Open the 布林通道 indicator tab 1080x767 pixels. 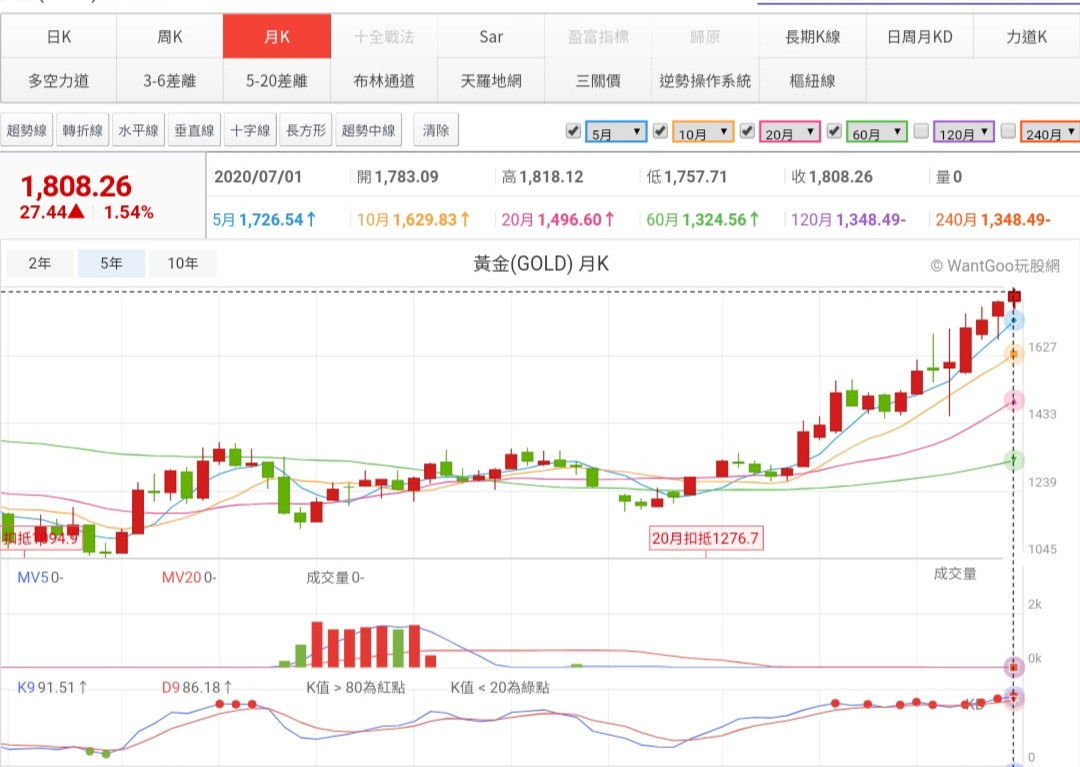(384, 81)
